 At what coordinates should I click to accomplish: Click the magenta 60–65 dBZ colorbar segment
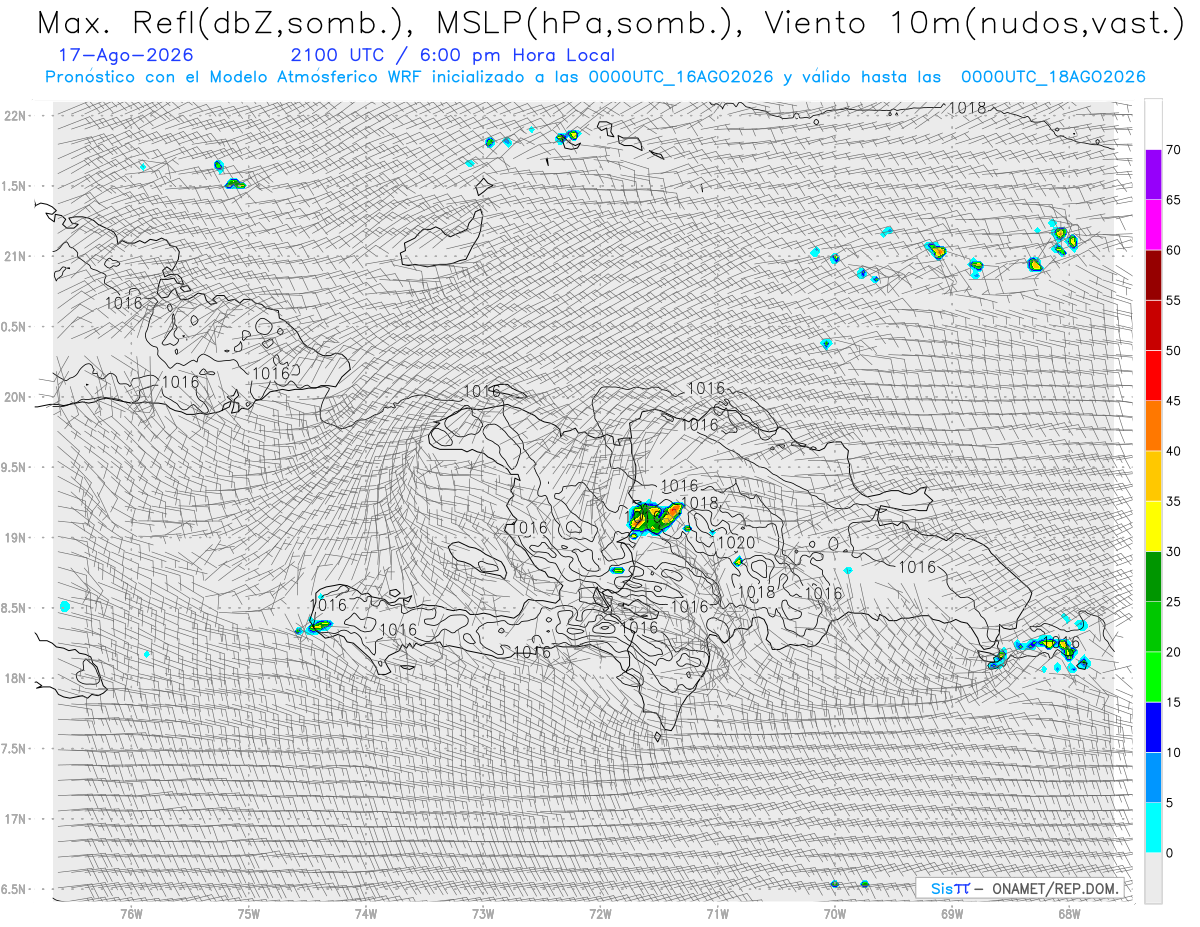[x=1153, y=225]
